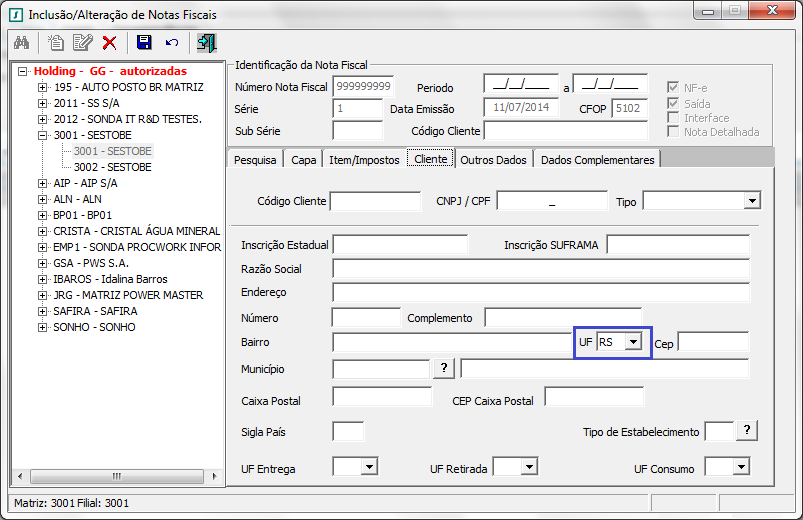Switch to the Item/Impostos tab
Viewport: 803px width, 520px height.
pos(363,160)
